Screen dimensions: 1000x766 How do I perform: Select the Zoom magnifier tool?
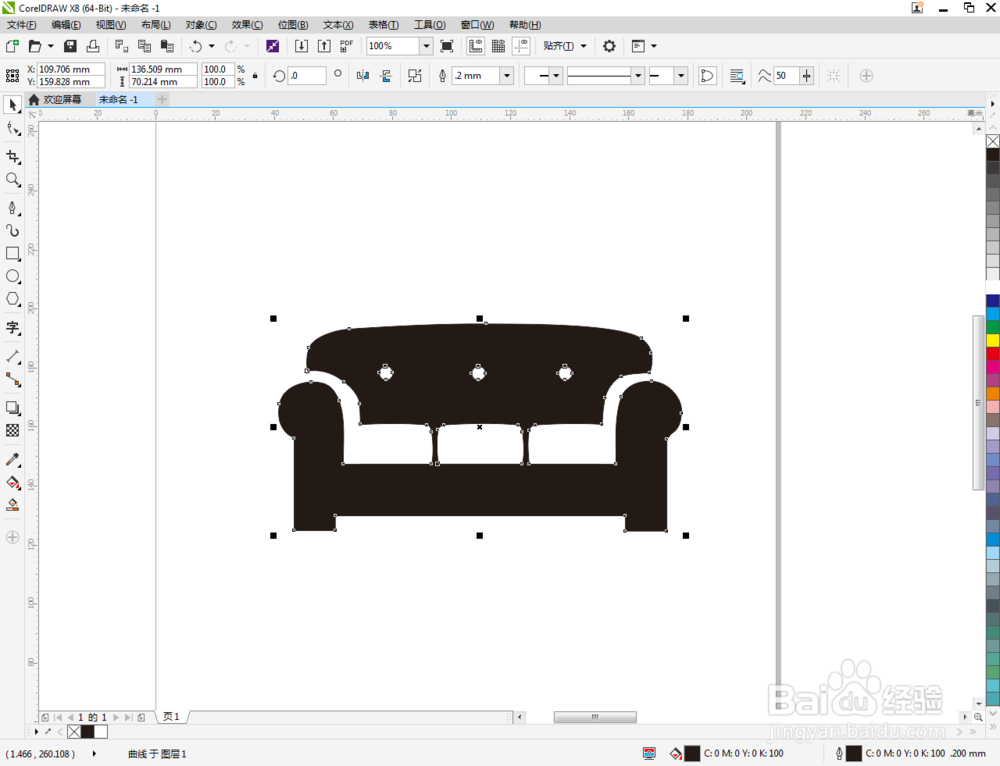coord(12,180)
